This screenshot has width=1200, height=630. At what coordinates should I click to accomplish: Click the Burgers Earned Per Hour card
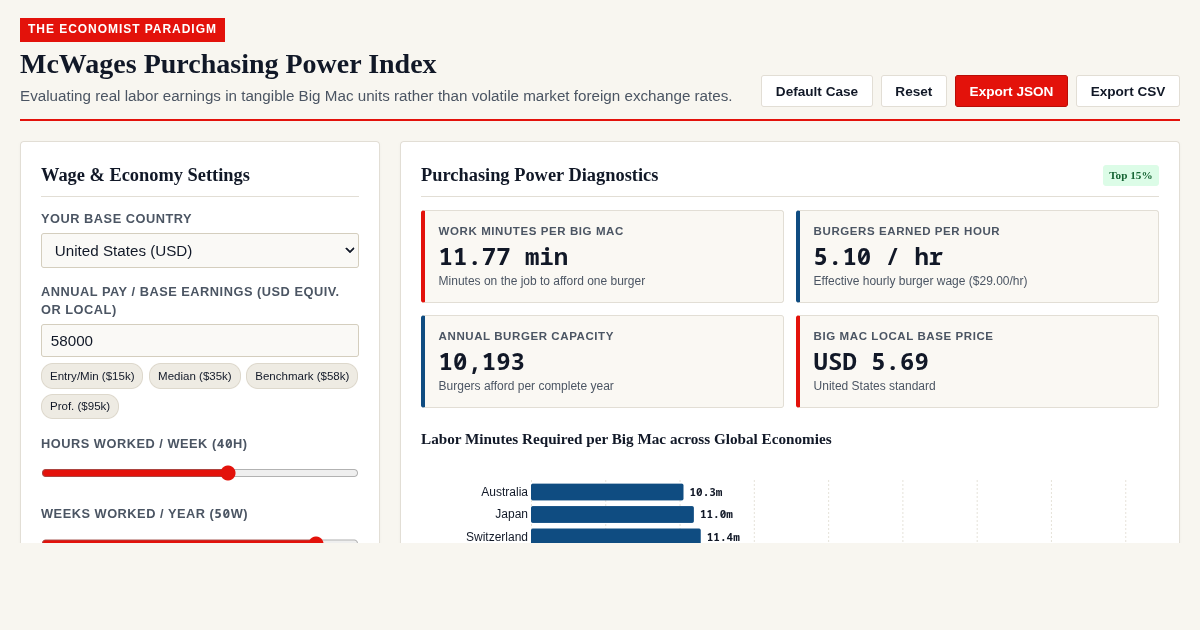(x=977, y=256)
